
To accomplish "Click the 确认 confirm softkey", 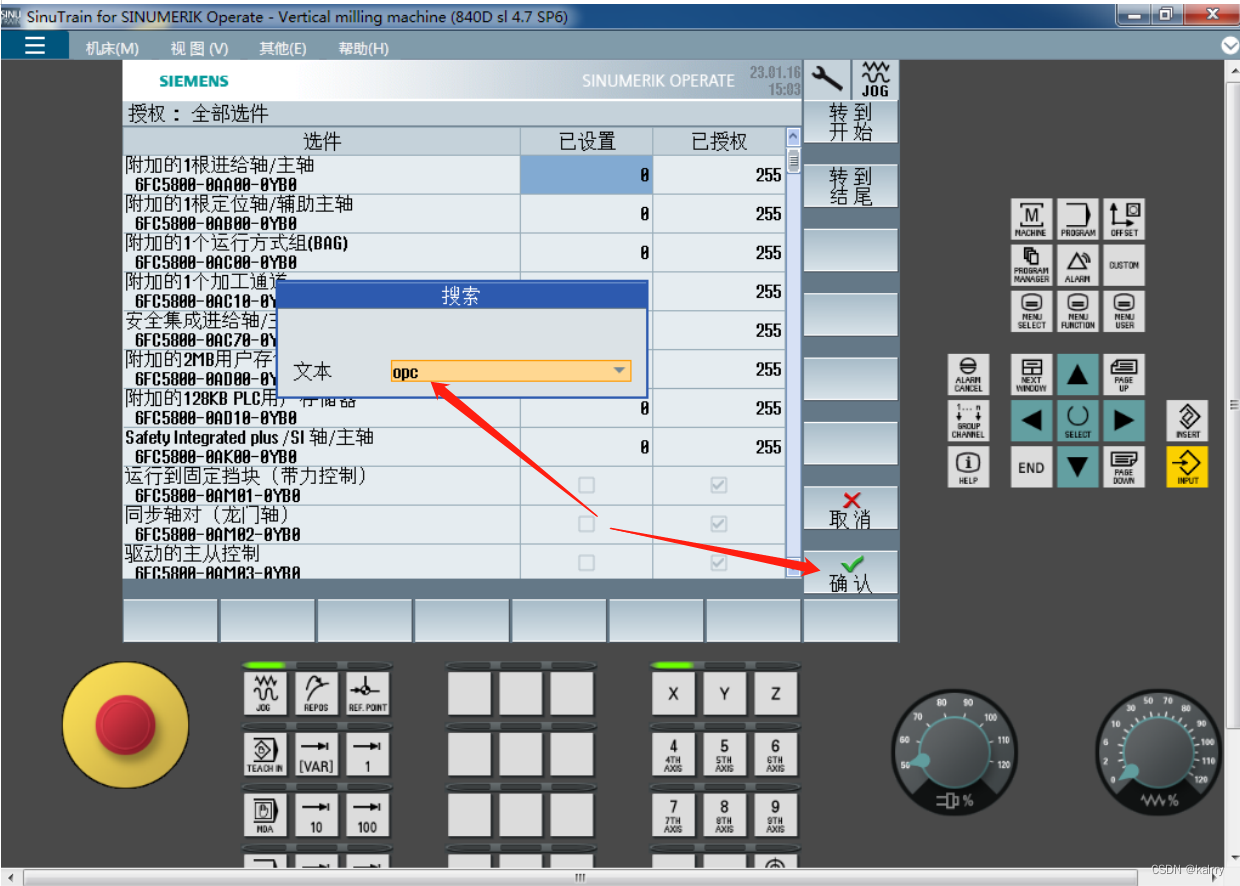I will (851, 572).
